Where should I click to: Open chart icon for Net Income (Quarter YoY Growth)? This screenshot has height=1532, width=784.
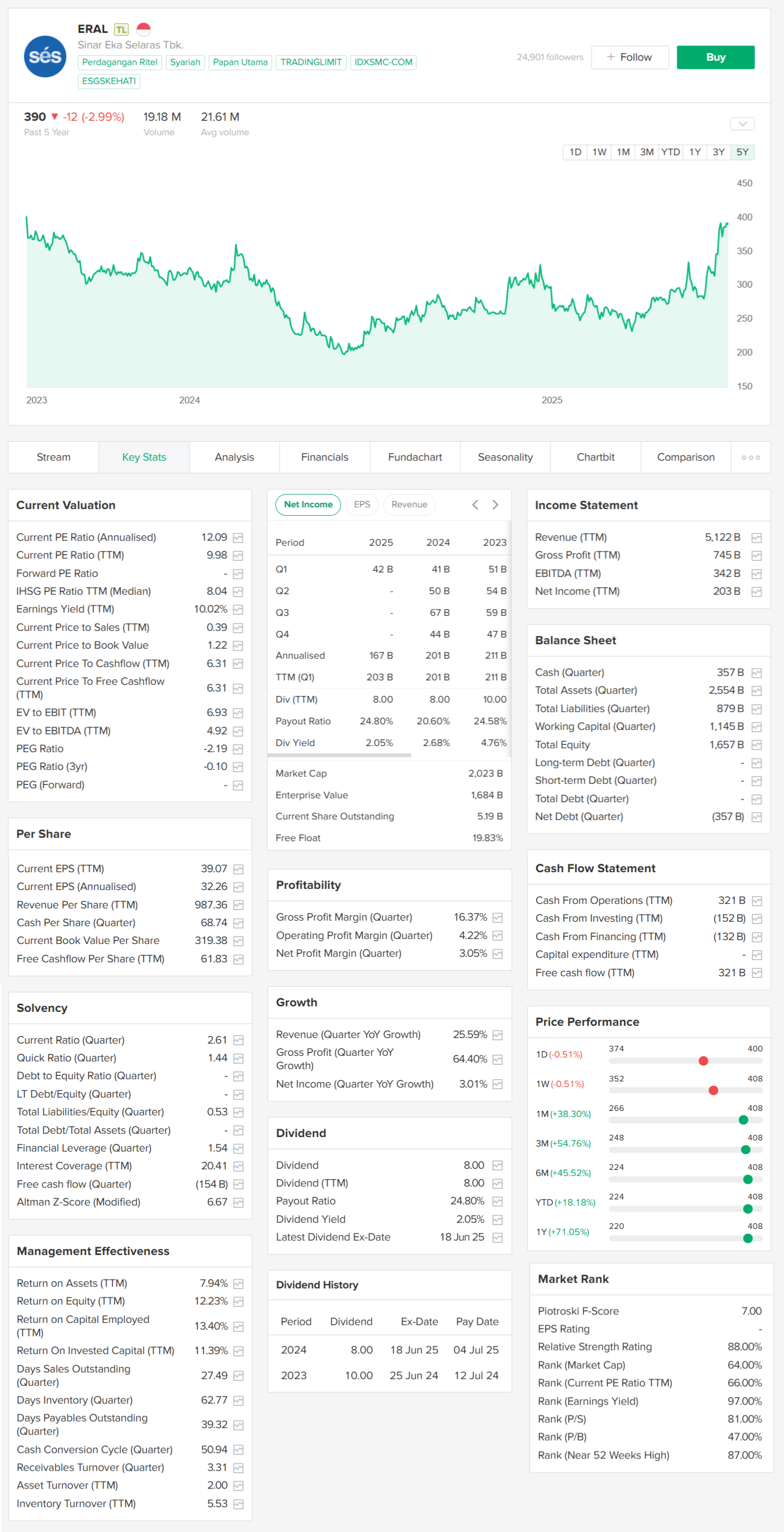498,1084
